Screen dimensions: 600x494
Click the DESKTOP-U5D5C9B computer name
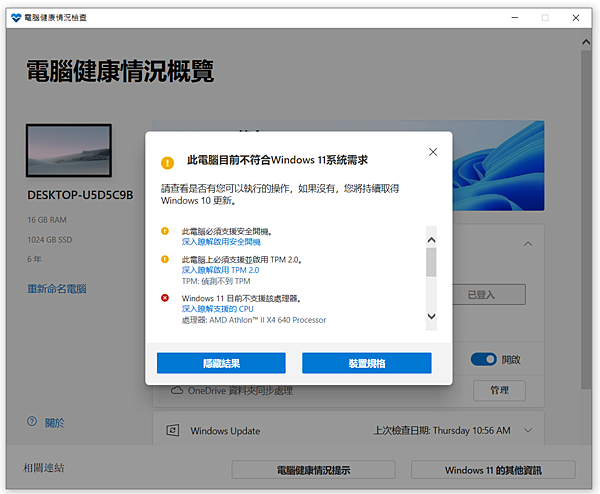click(x=80, y=195)
